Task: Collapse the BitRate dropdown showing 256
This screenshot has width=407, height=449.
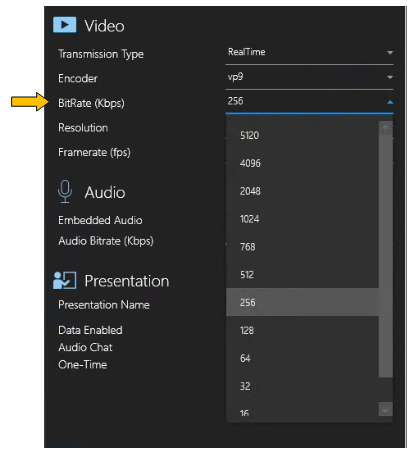Action: pyautogui.click(x=390, y=102)
